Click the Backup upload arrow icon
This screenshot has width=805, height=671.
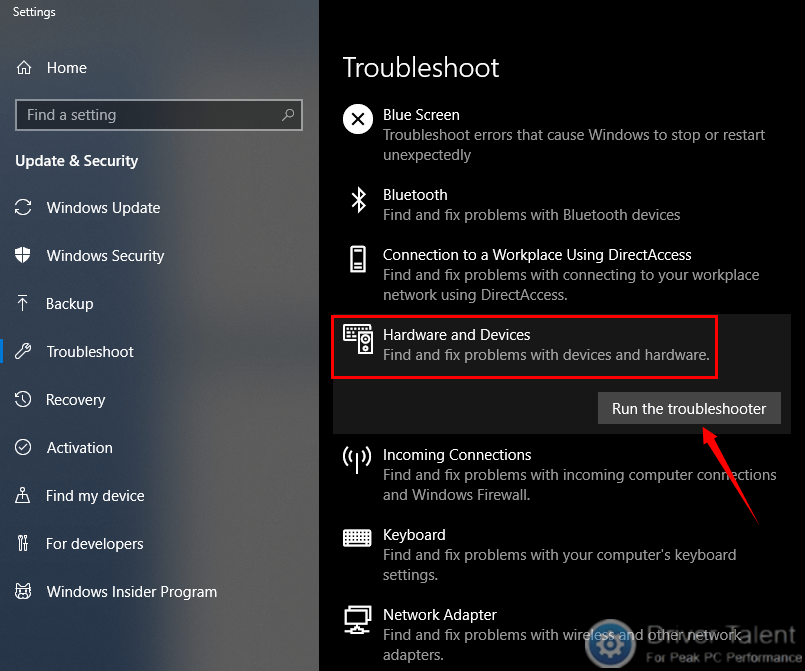pyautogui.click(x=23, y=303)
